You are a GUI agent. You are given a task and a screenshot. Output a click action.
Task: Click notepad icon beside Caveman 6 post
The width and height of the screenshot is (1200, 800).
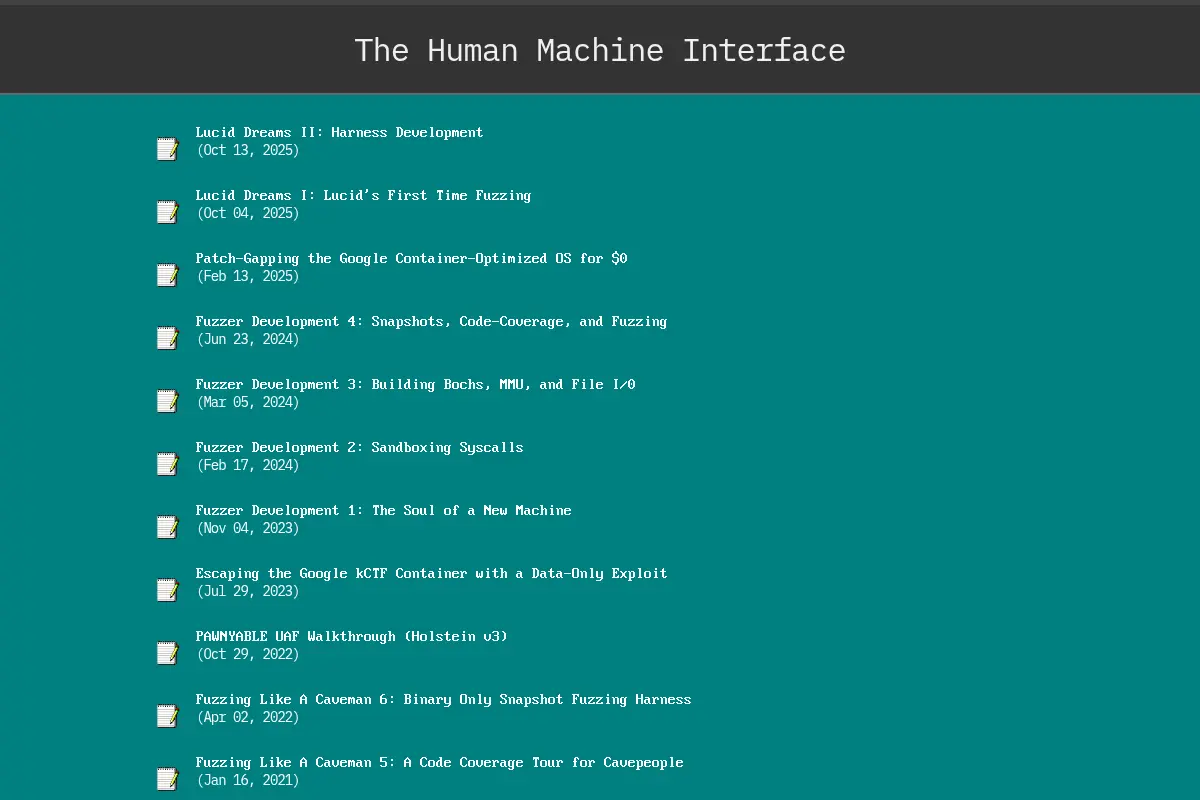[x=167, y=716]
